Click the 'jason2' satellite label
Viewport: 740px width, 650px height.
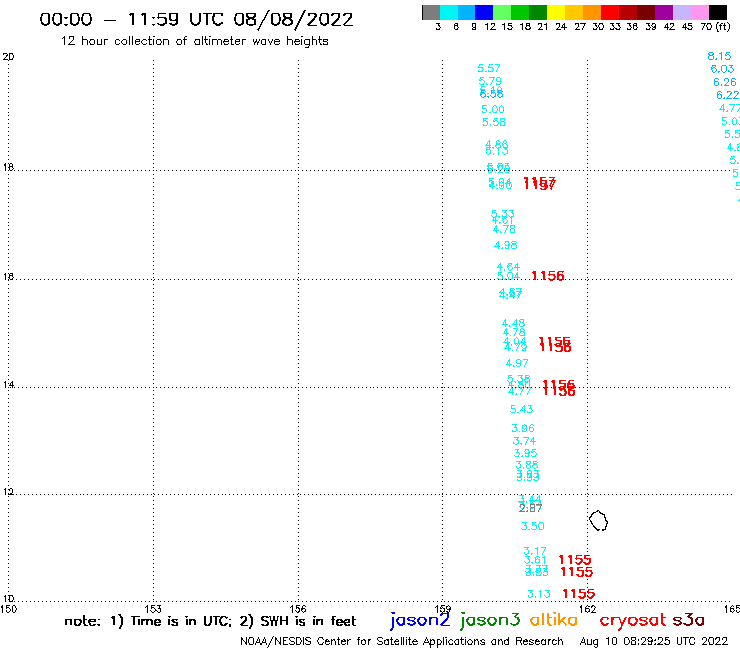click(x=420, y=621)
